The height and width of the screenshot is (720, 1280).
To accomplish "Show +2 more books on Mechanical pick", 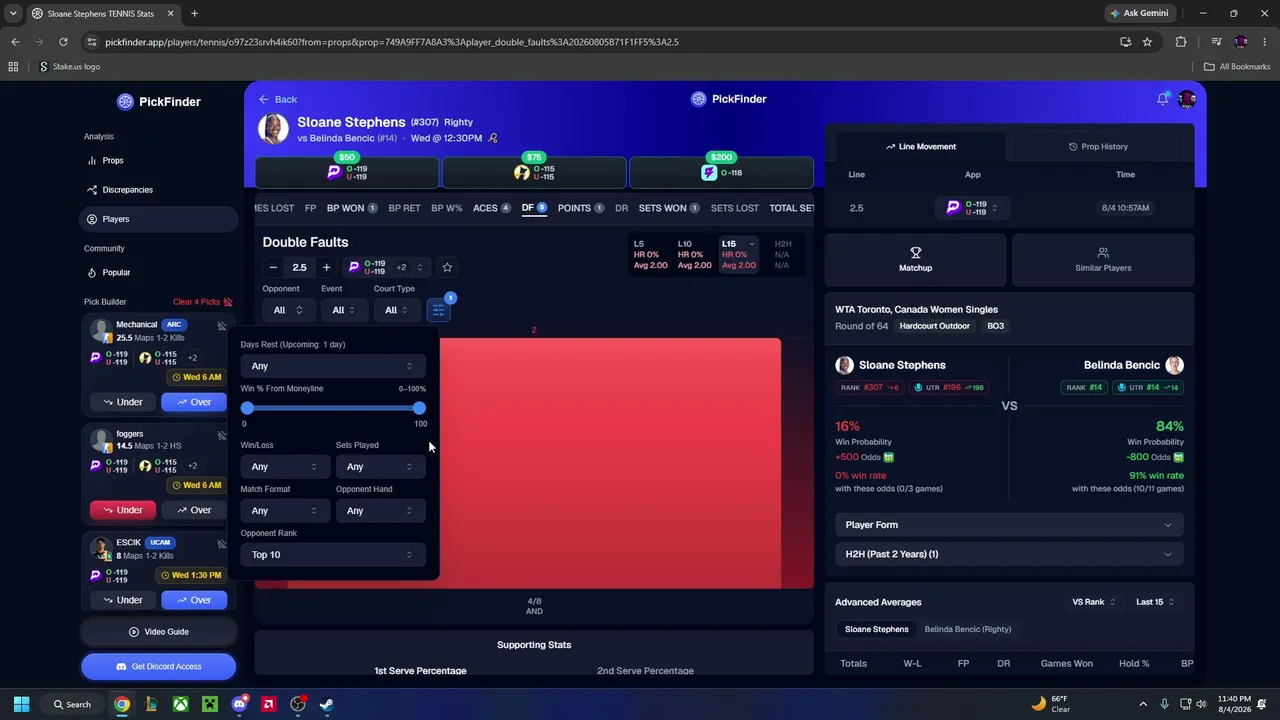I will pos(192,357).
